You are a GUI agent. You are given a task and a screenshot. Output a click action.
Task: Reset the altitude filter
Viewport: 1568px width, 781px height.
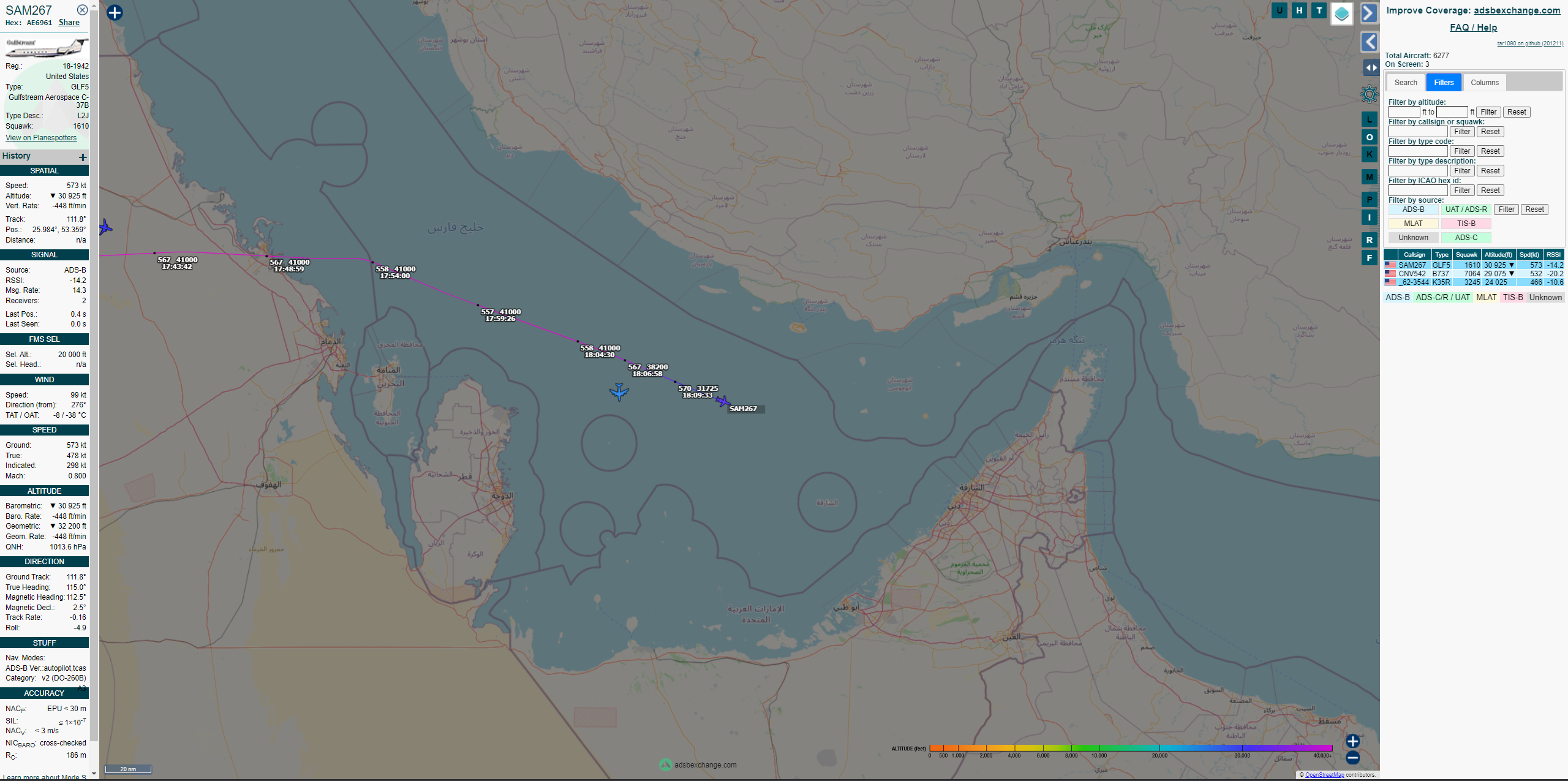[x=1517, y=112]
